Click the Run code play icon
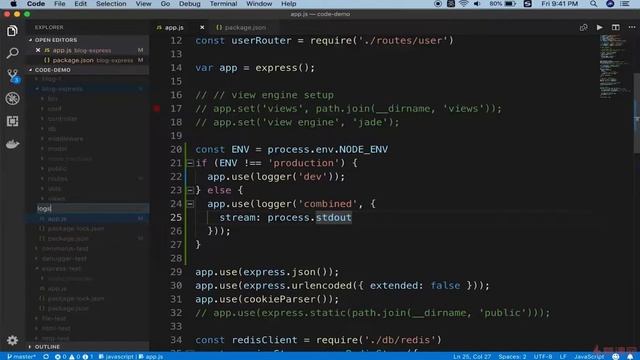The height and width of the screenshot is (360, 640). (599, 27)
